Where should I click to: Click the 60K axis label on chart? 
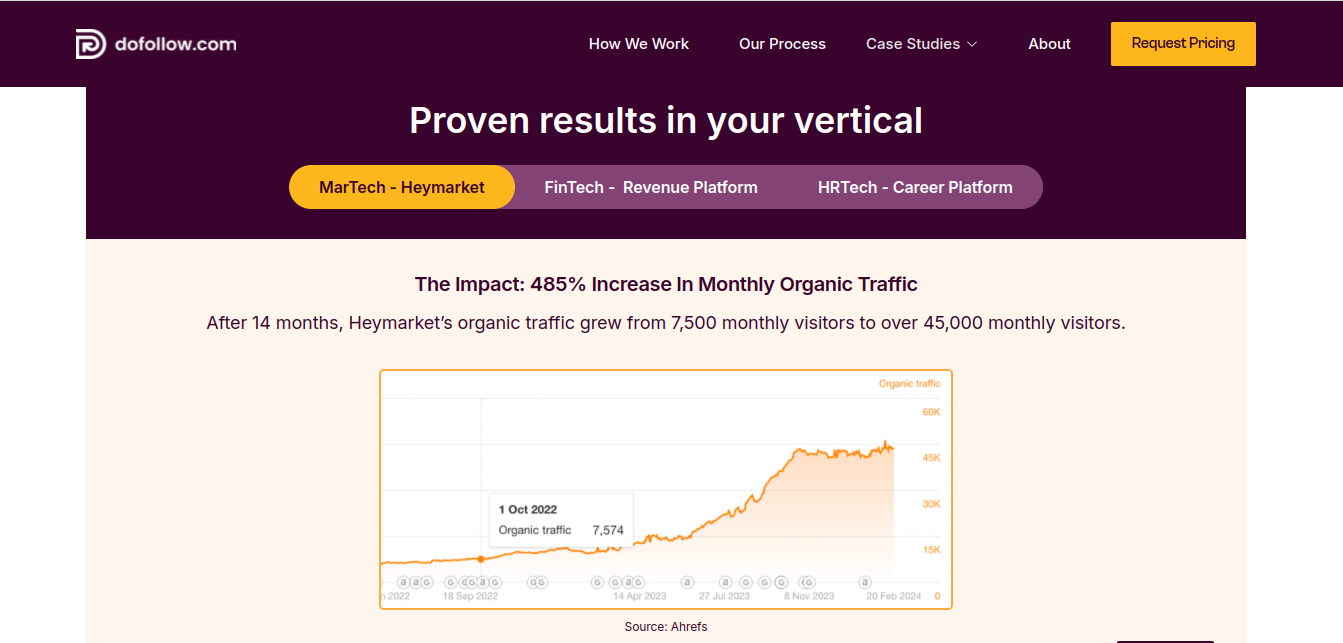[931, 412]
